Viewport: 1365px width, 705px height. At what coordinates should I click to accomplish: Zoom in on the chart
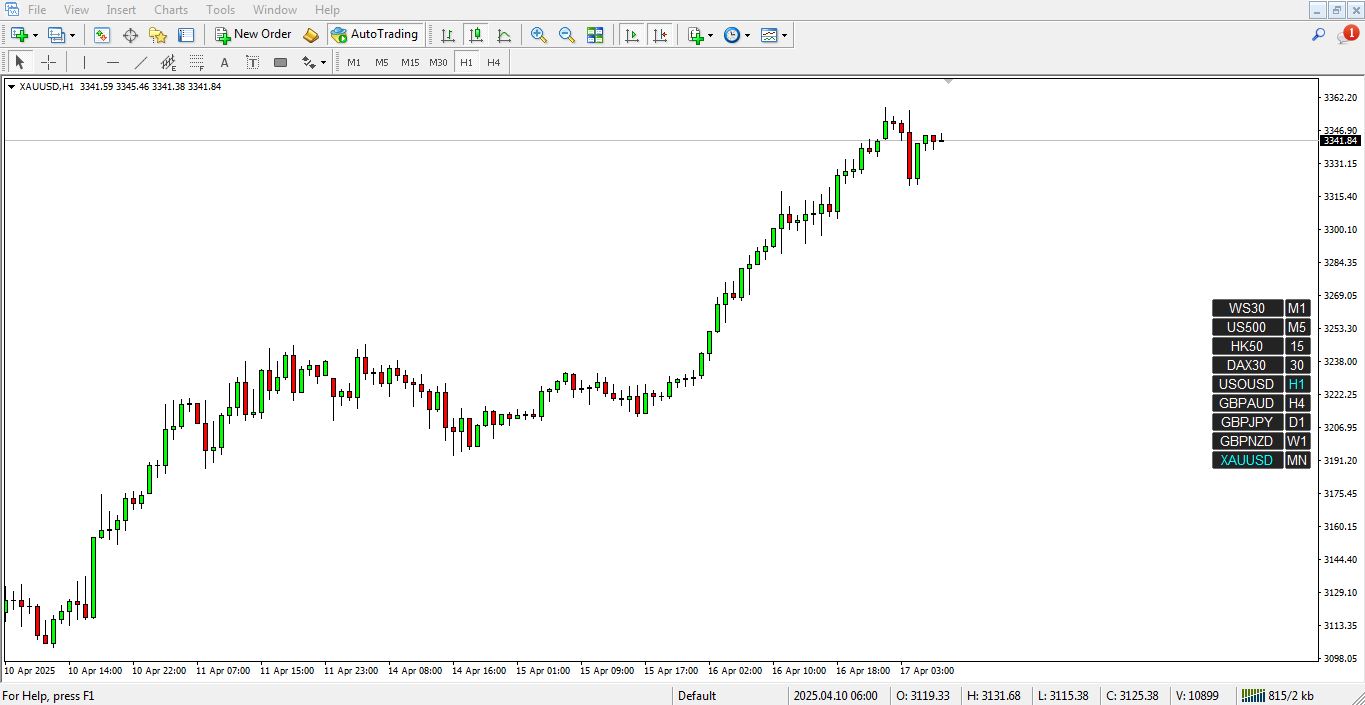pos(539,35)
